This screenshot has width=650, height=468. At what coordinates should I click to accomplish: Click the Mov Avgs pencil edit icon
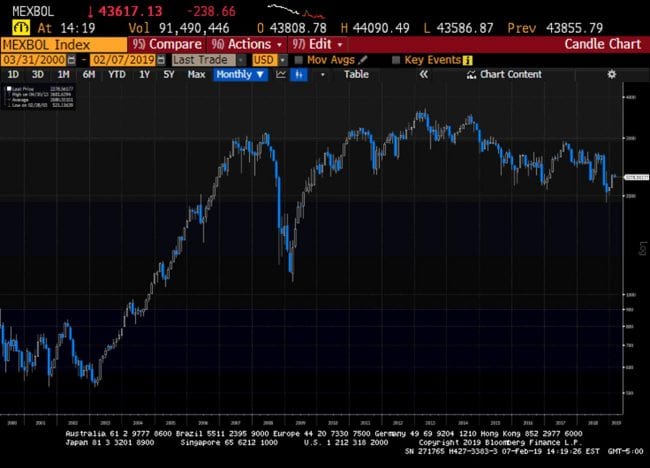pyautogui.click(x=364, y=60)
